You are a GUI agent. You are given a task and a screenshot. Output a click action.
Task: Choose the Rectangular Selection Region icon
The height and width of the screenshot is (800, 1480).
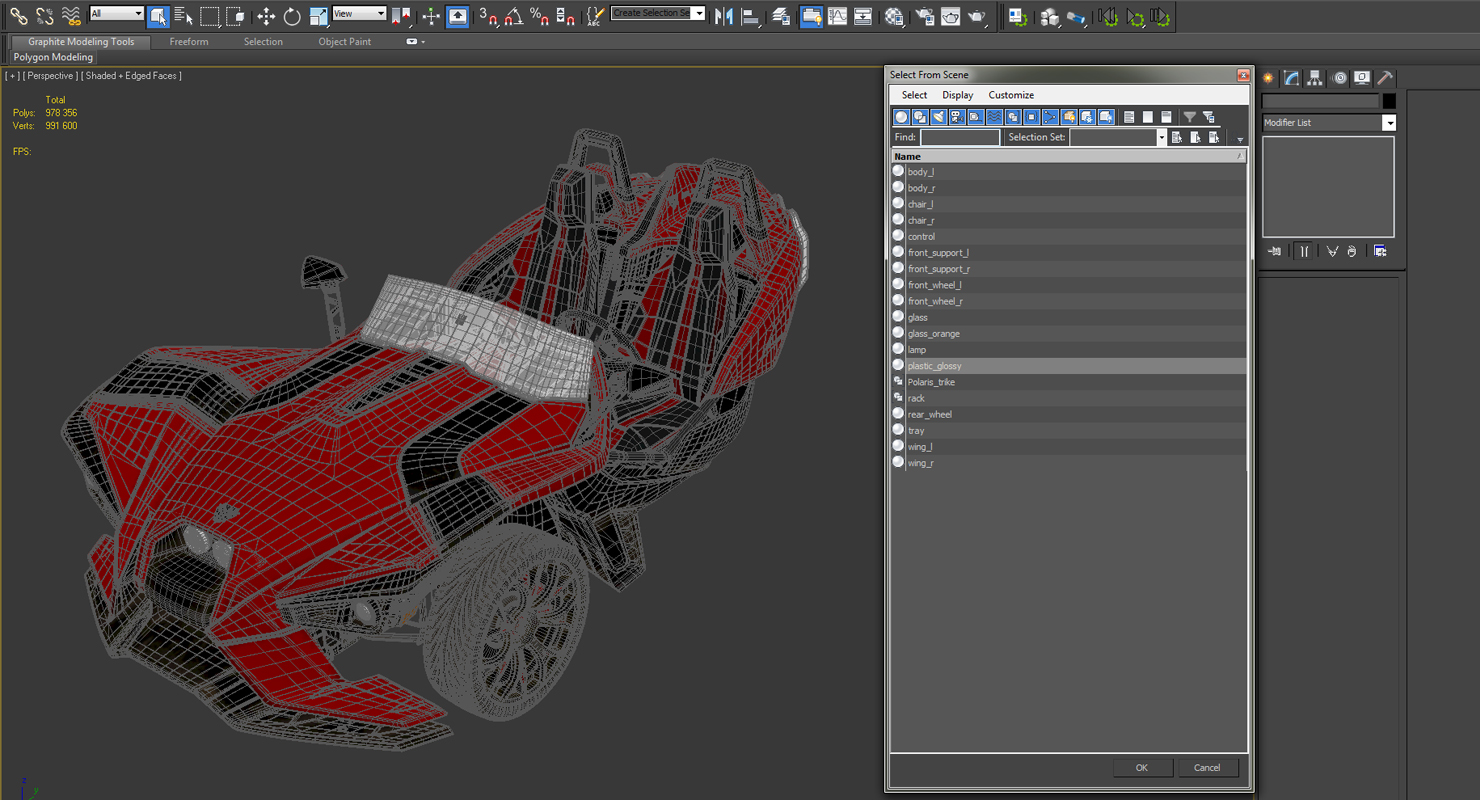click(210, 16)
